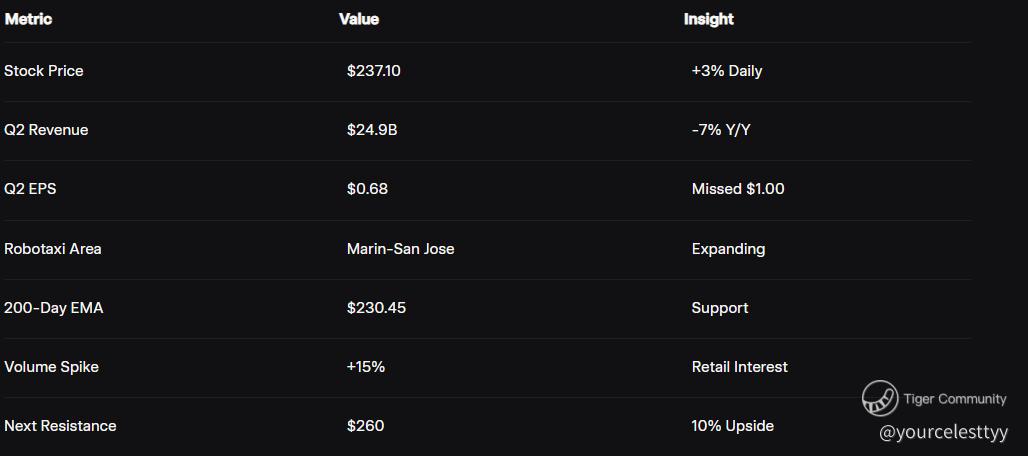The image size is (1028, 456).
Task: Click the Q2 Revenue row label
Action: [x=46, y=130]
